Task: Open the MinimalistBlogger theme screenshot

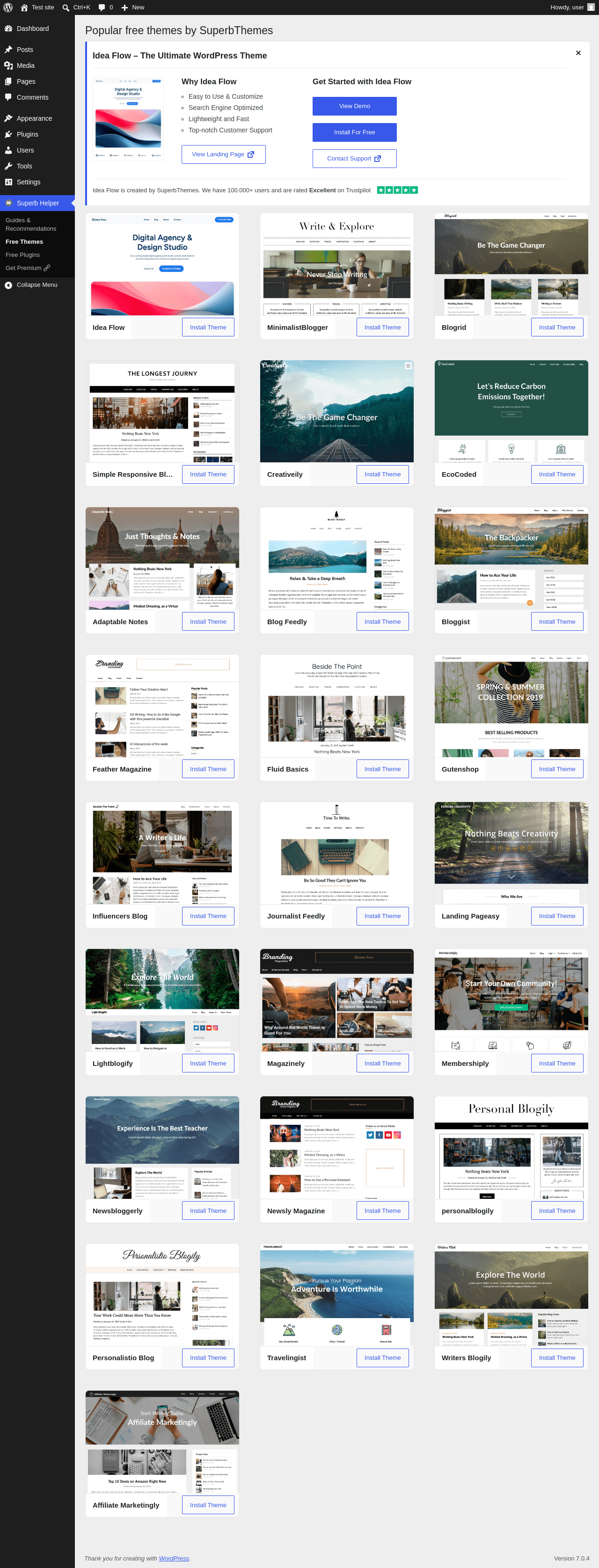Action: [336, 264]
